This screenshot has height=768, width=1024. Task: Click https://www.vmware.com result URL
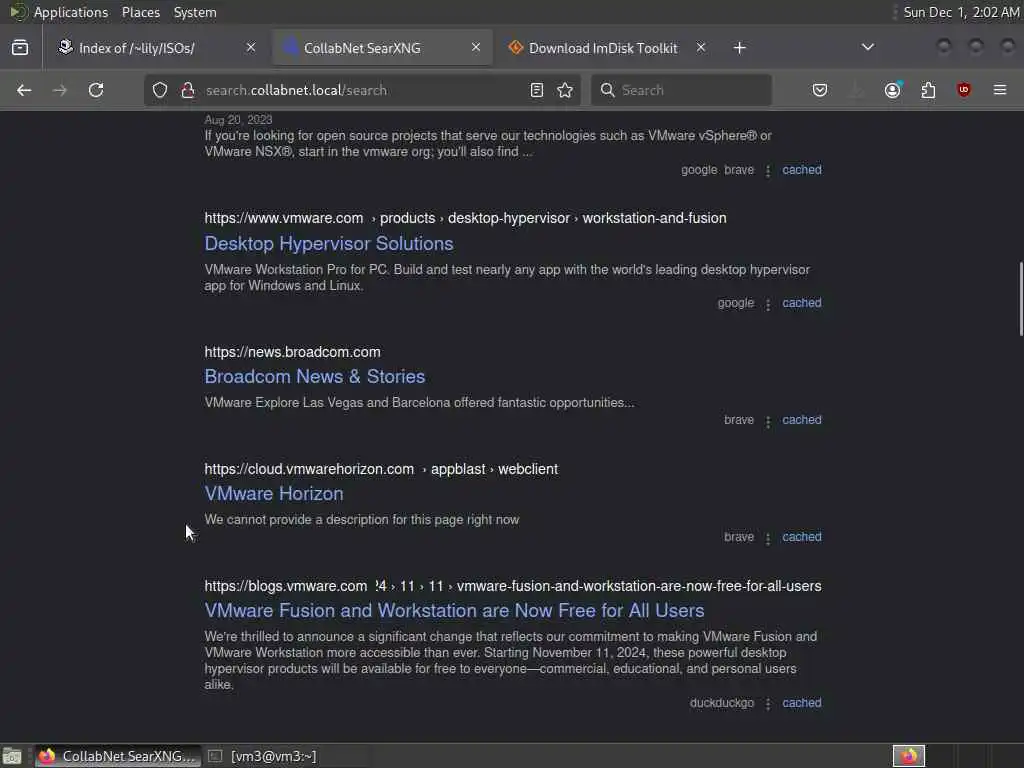coord(283,218)
